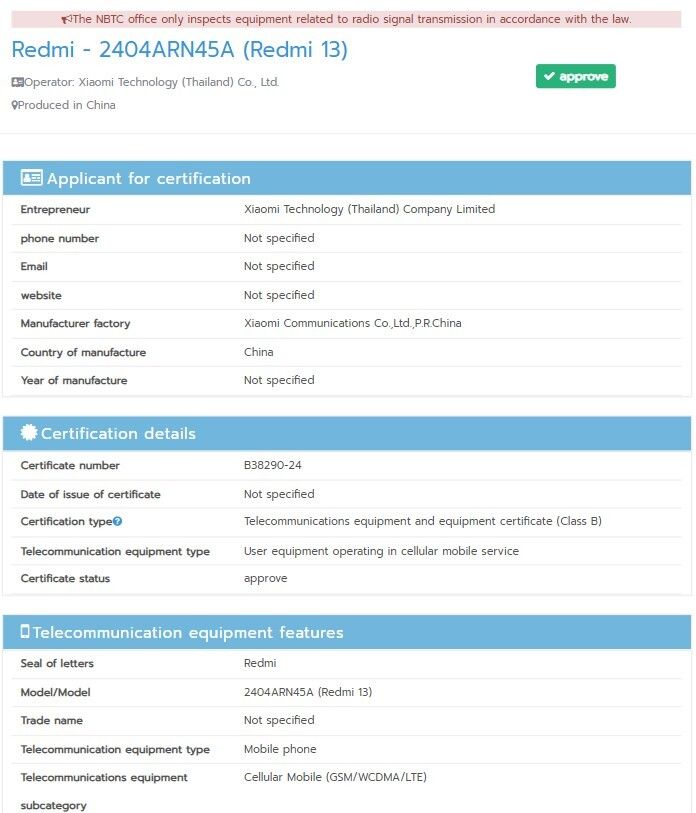
Task: Select the Telecommunication equipment features section header
Action: pos(347,632)
